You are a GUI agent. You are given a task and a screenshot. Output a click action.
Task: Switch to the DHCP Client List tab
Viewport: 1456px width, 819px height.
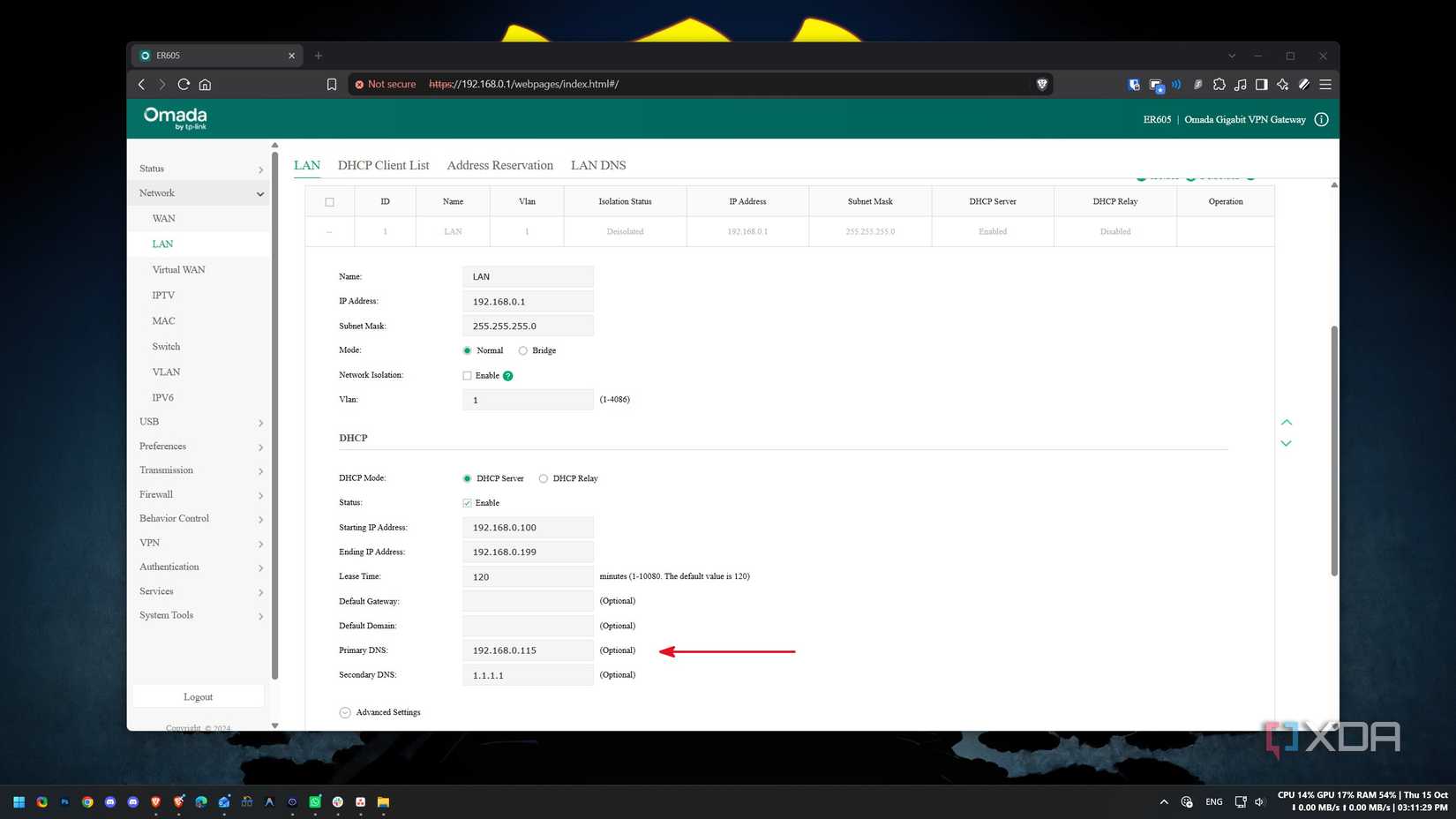point(383,165)
